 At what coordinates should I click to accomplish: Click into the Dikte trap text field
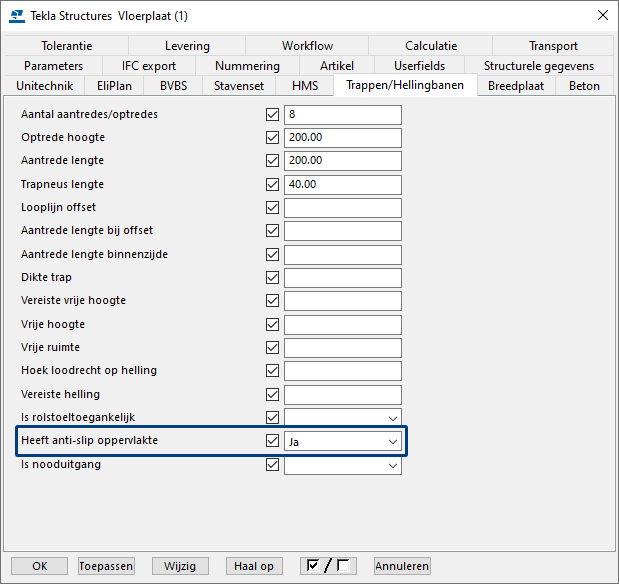click(342, 278)
